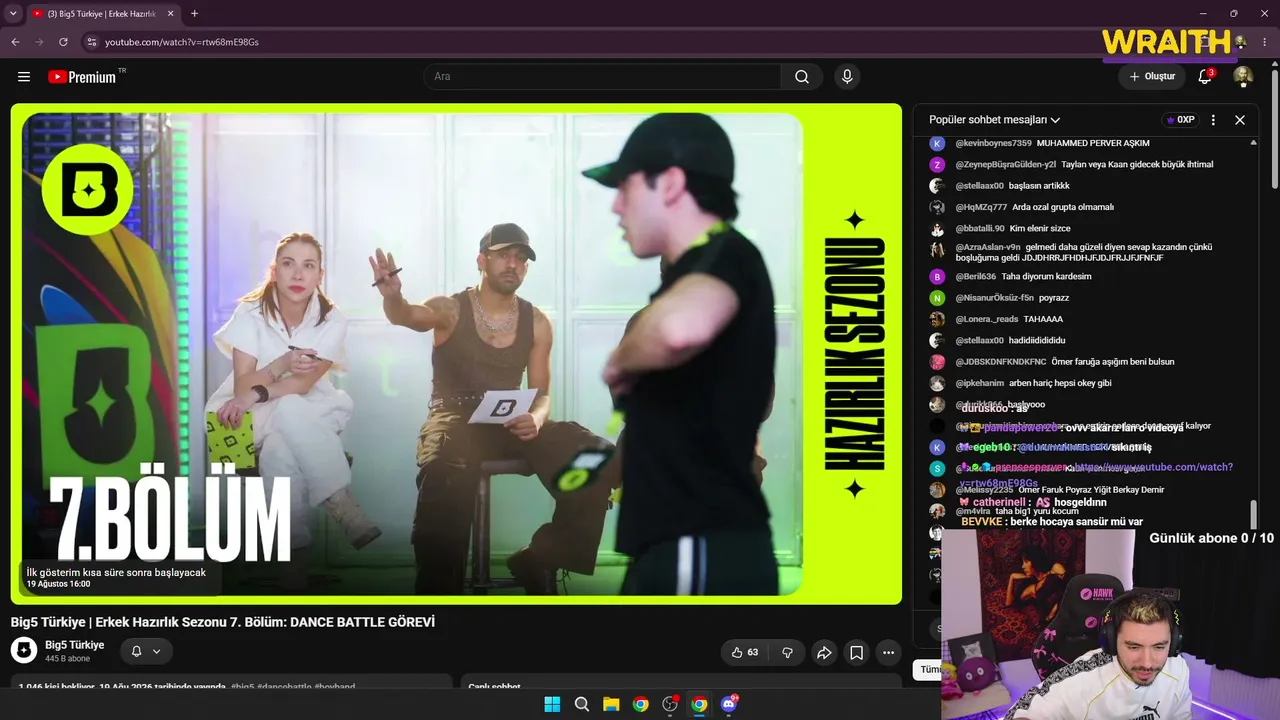Image resolution: width=1280 pixels, height=720 pixels.
Task: Click message 'Taha diyorum kardesim'
Action: pyautogui.click(x=1046, y=276)
